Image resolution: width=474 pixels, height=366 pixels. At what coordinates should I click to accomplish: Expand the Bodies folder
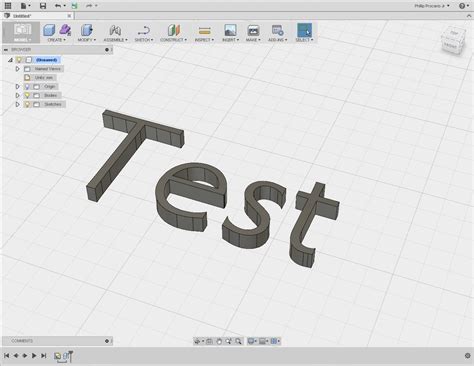[18, 95]
